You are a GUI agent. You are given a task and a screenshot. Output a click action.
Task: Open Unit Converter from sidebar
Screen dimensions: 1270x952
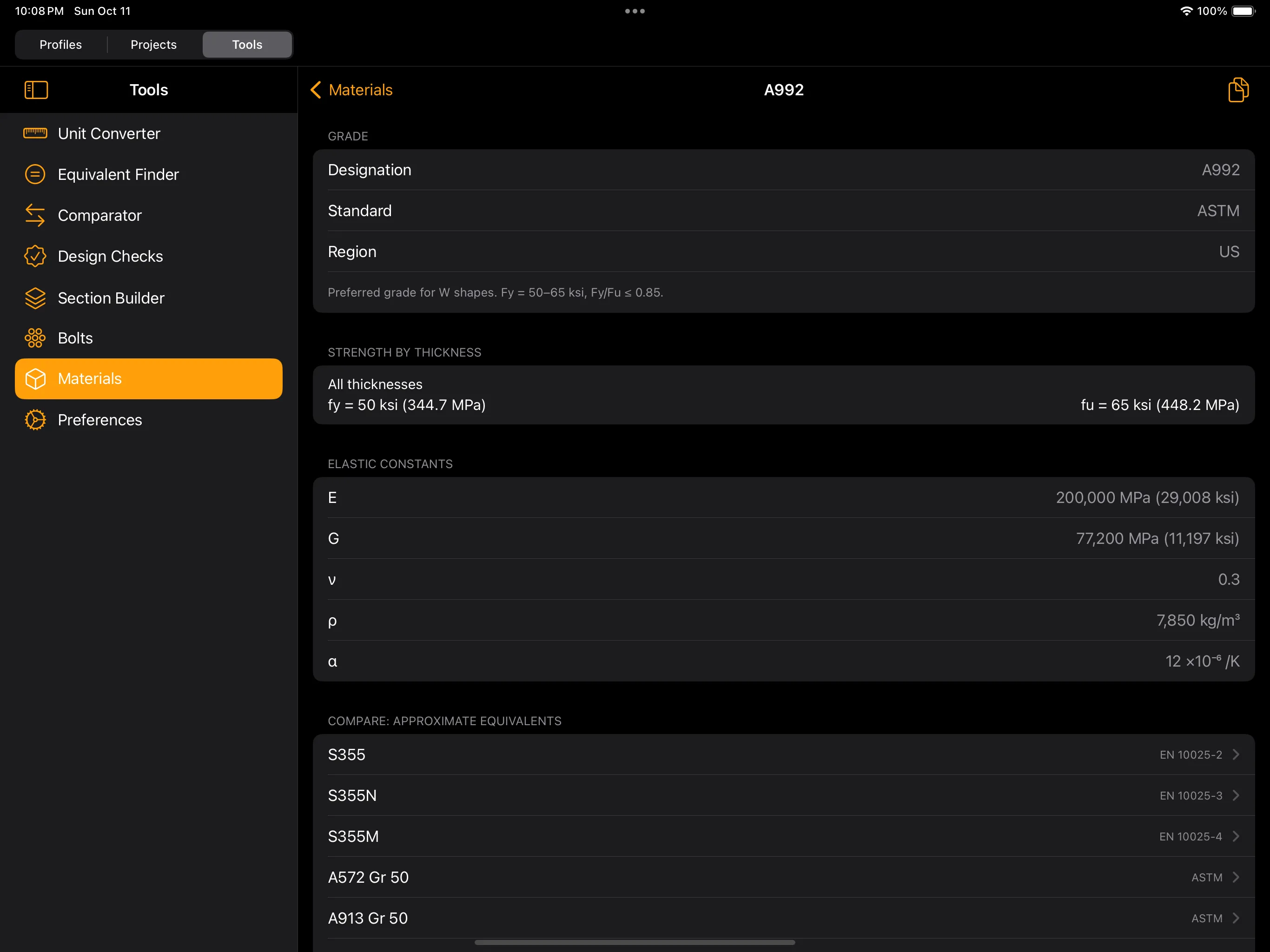coord(149,133)
